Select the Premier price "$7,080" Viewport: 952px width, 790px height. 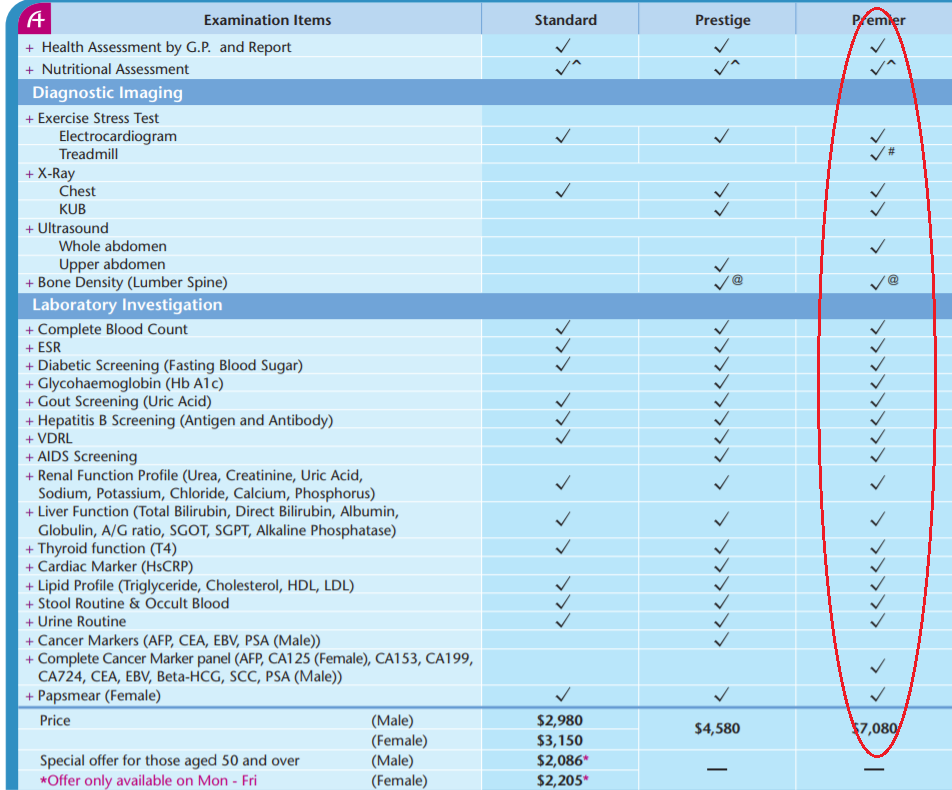point(875,729)
